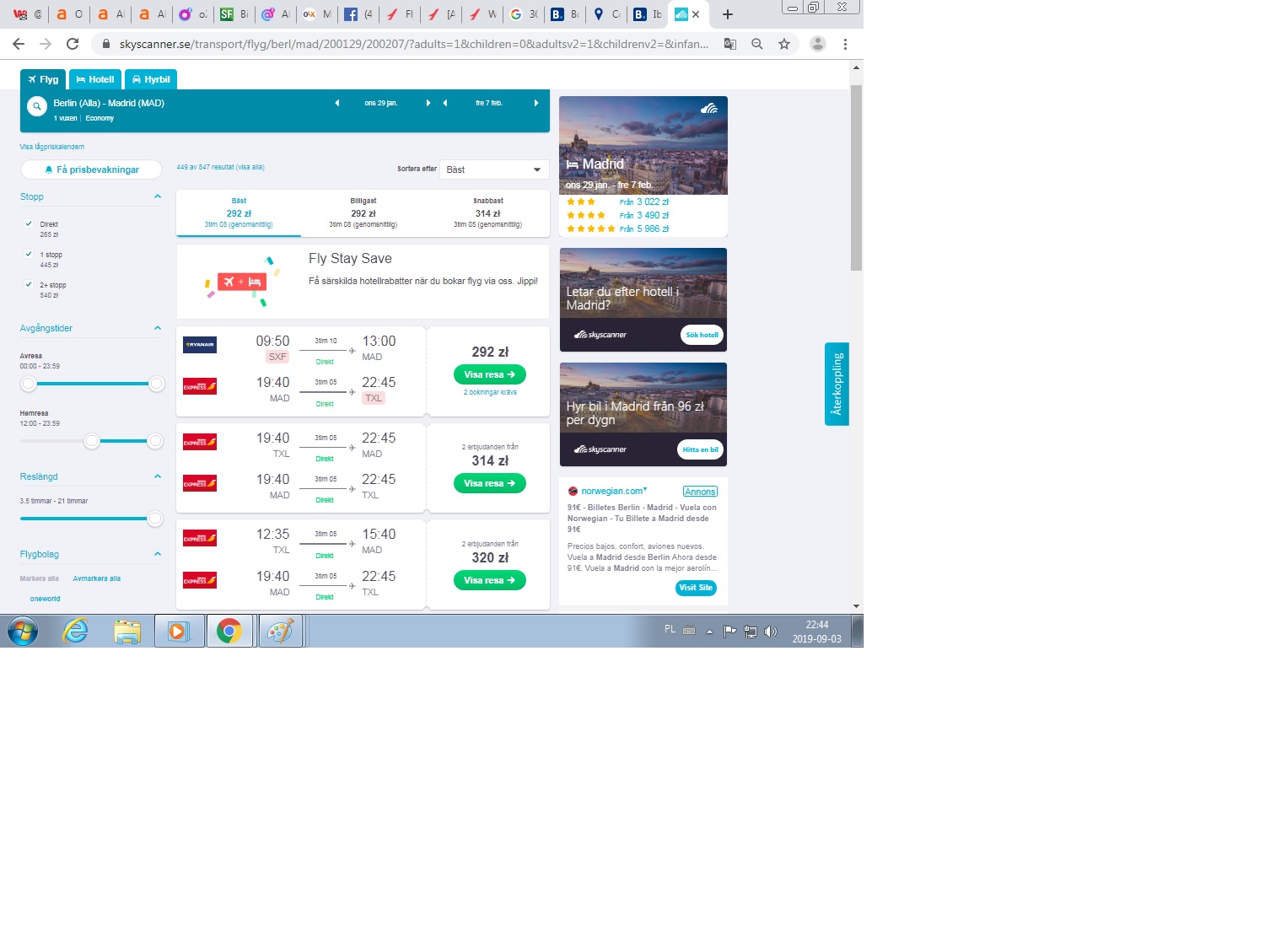Open Chrome zoom magnifier icon

[757, 44]
